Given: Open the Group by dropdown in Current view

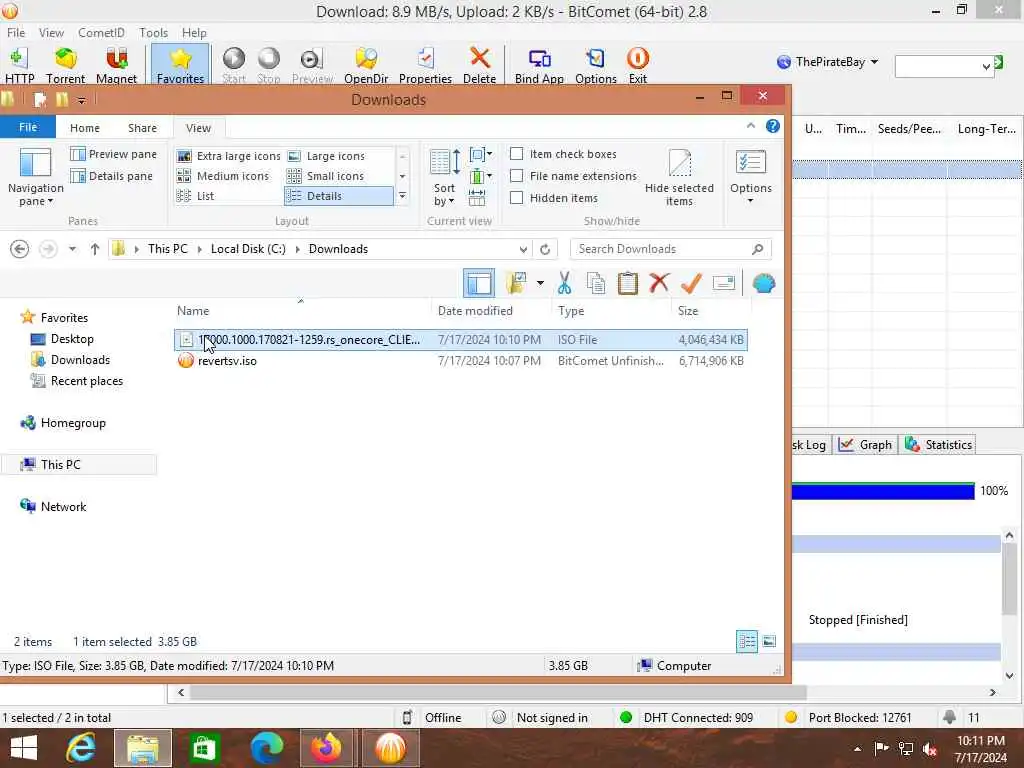Looking at the screenshot, I should pyautogui.click(x=481, y=155).
